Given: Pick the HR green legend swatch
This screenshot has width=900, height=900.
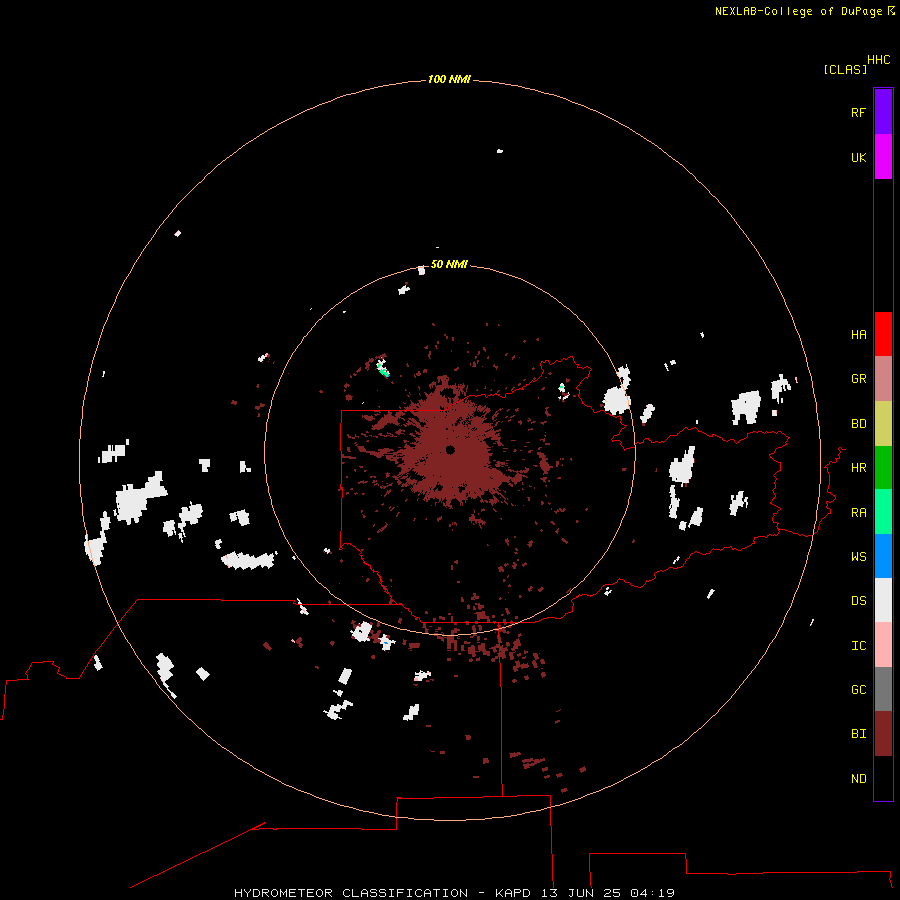Looking at the screenshot, I should (x=883, y=468).
